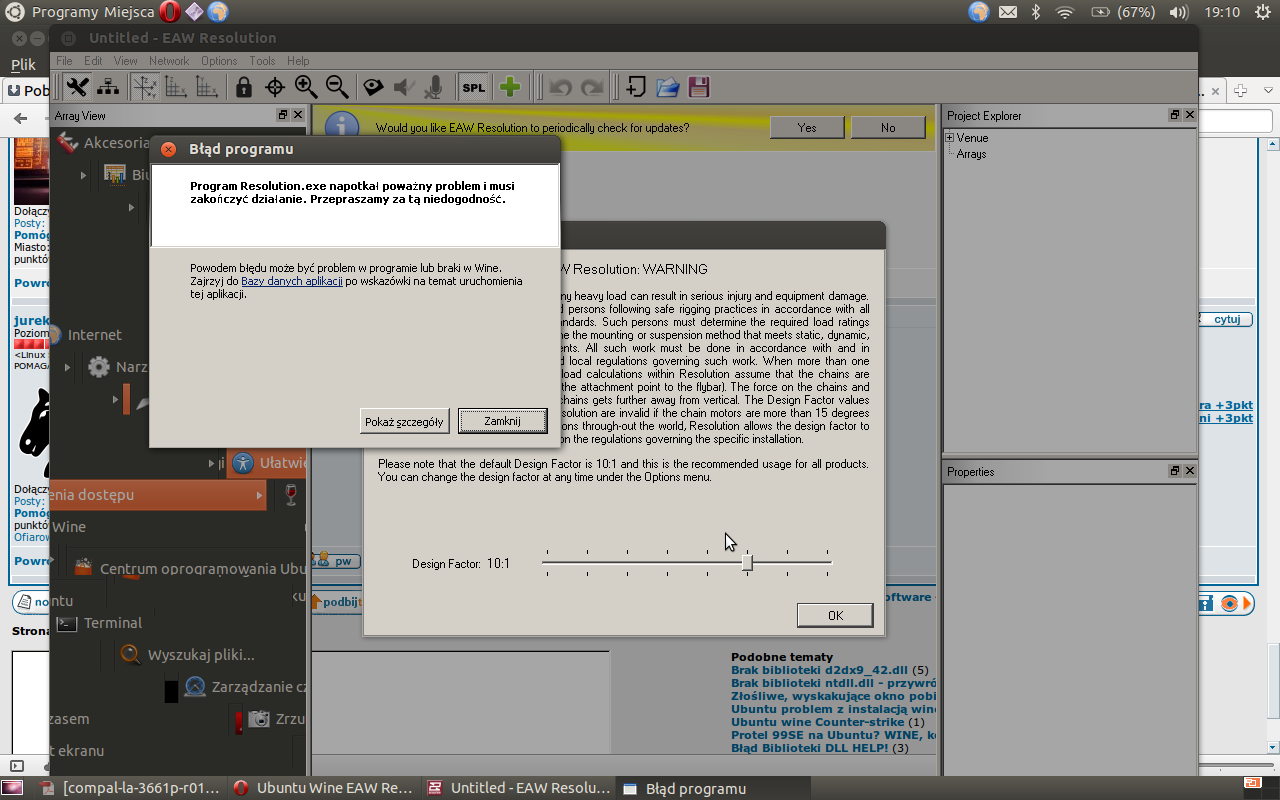The width and height of the screenshot is (1280, 800).
Task: Select the Z-X axis view icon
Action: [175, 87]
